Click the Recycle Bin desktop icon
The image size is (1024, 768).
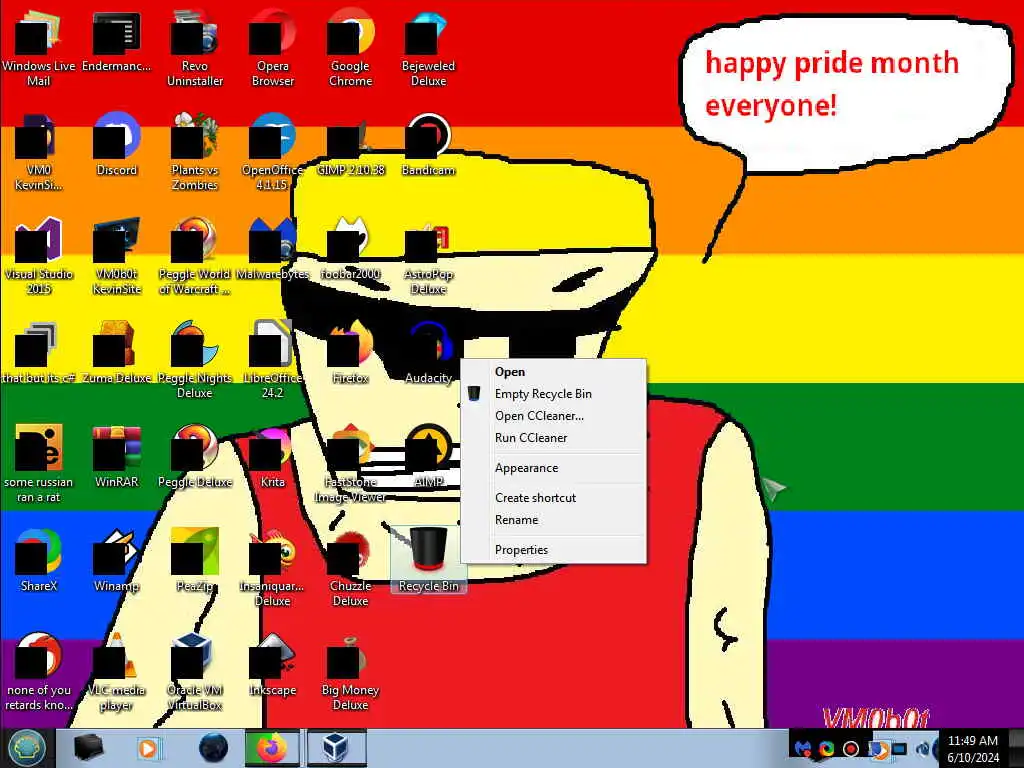(x=428, y=560)
